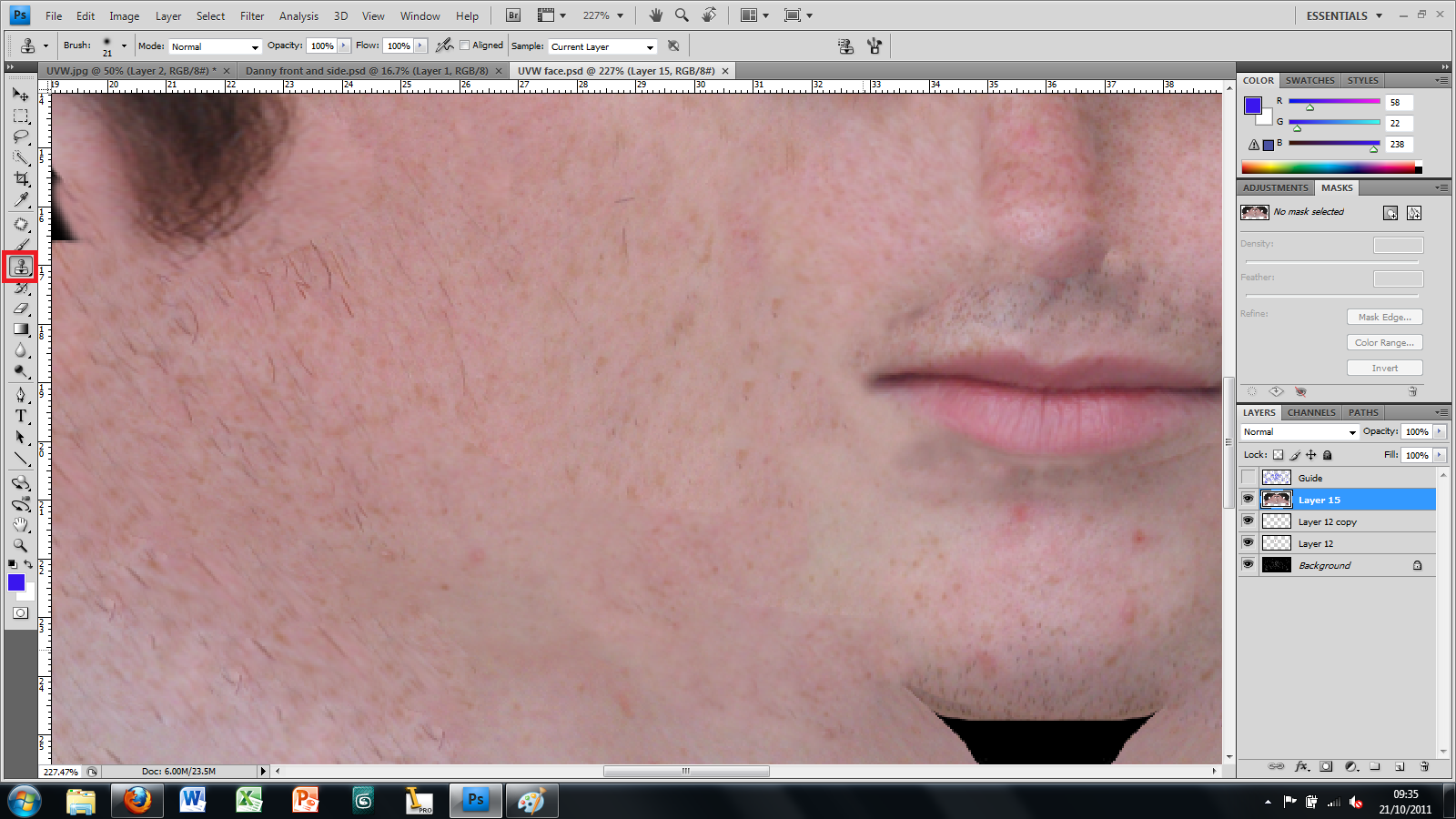Activate the Zoom tool
This screenshot has width=1456, height=819.
coord(21,545)
